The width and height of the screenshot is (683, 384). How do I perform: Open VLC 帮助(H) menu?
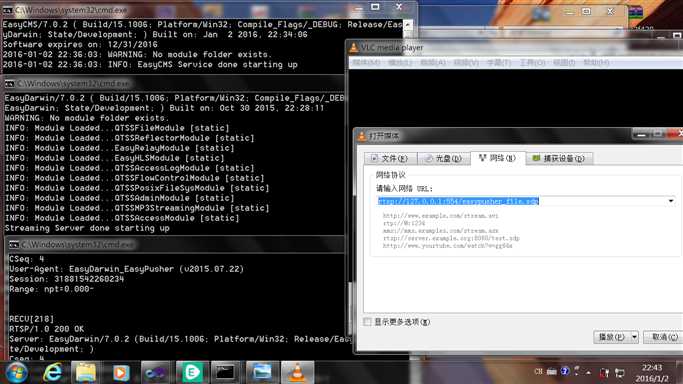(x=596, y=63)
